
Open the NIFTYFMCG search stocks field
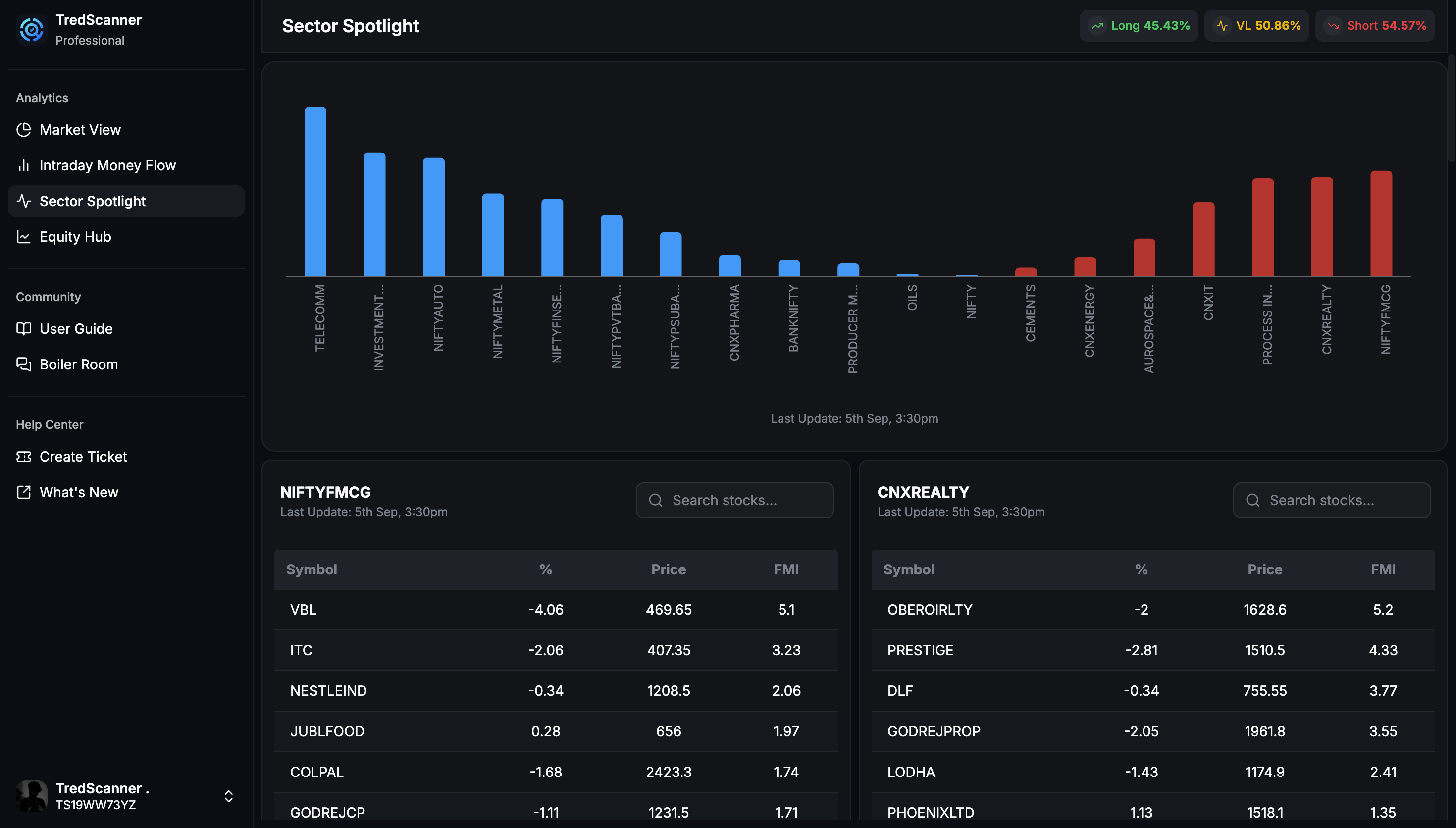click(734, 500)
